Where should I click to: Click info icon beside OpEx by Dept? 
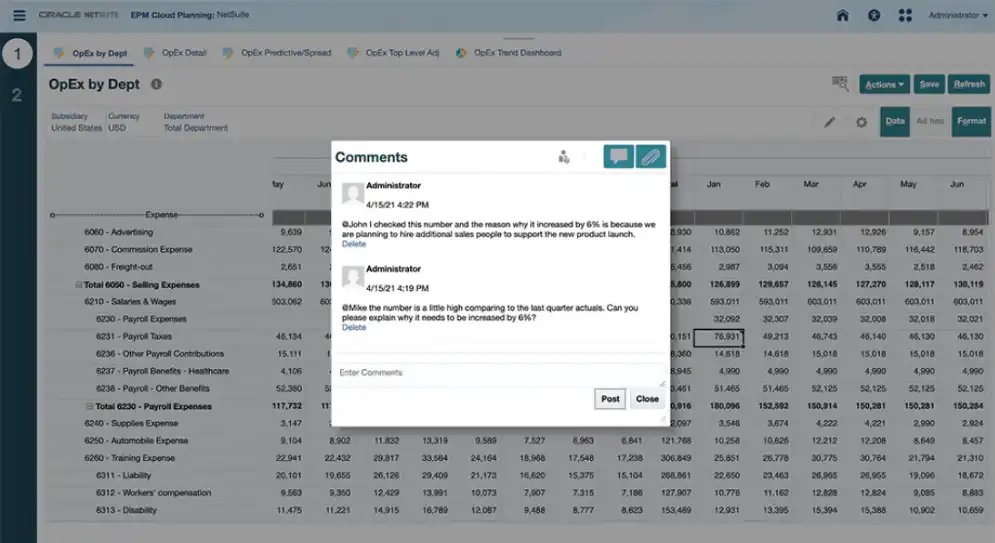coord(156,84)
